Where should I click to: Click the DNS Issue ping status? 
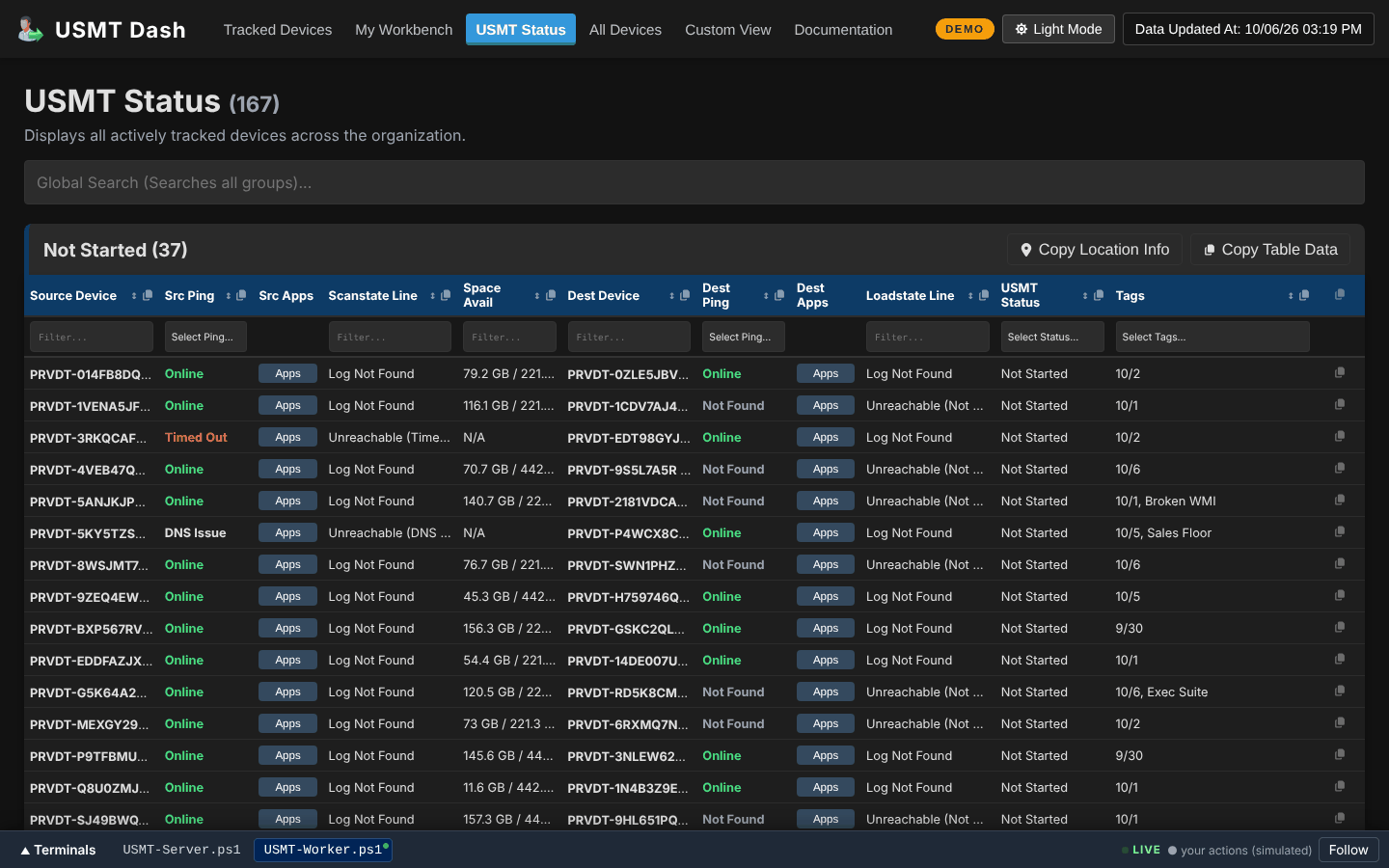[x=195, y=532]
